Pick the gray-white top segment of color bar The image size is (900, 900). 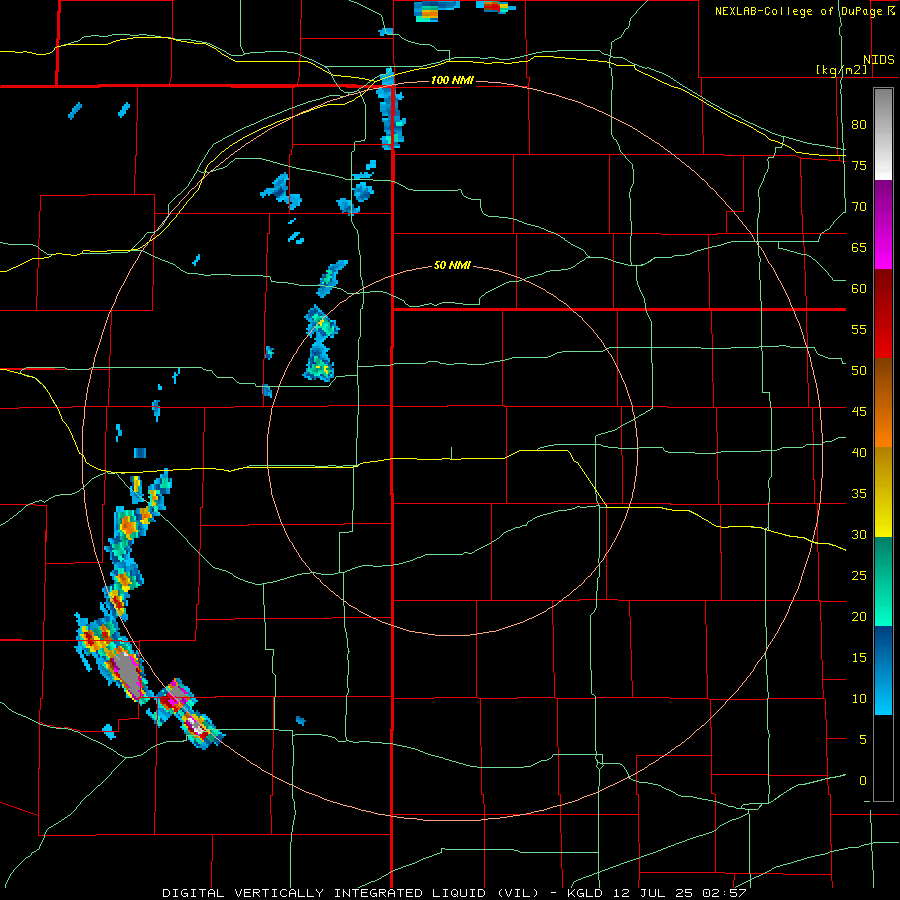tap(883, 134)
